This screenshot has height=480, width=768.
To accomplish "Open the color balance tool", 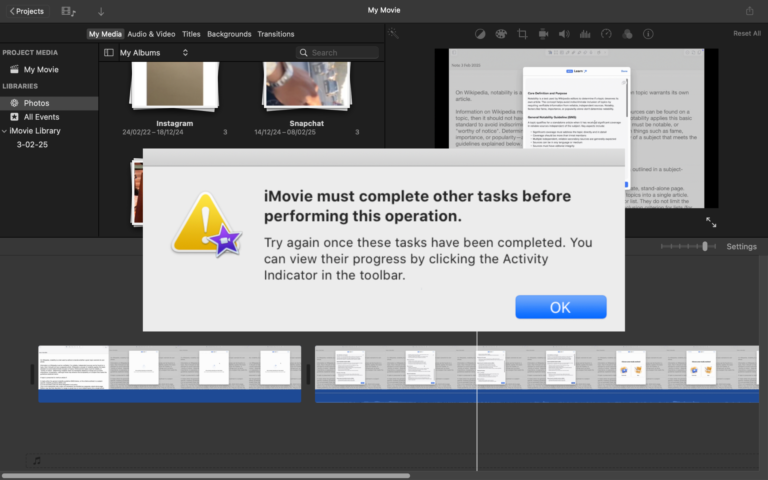I will coord(479,33).
